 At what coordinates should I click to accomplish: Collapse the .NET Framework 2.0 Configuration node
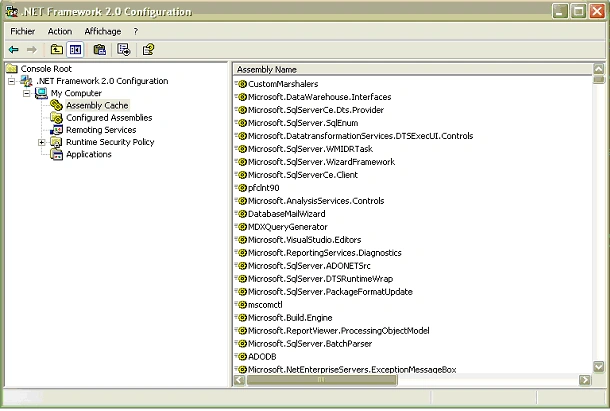[x=12, y=81]
